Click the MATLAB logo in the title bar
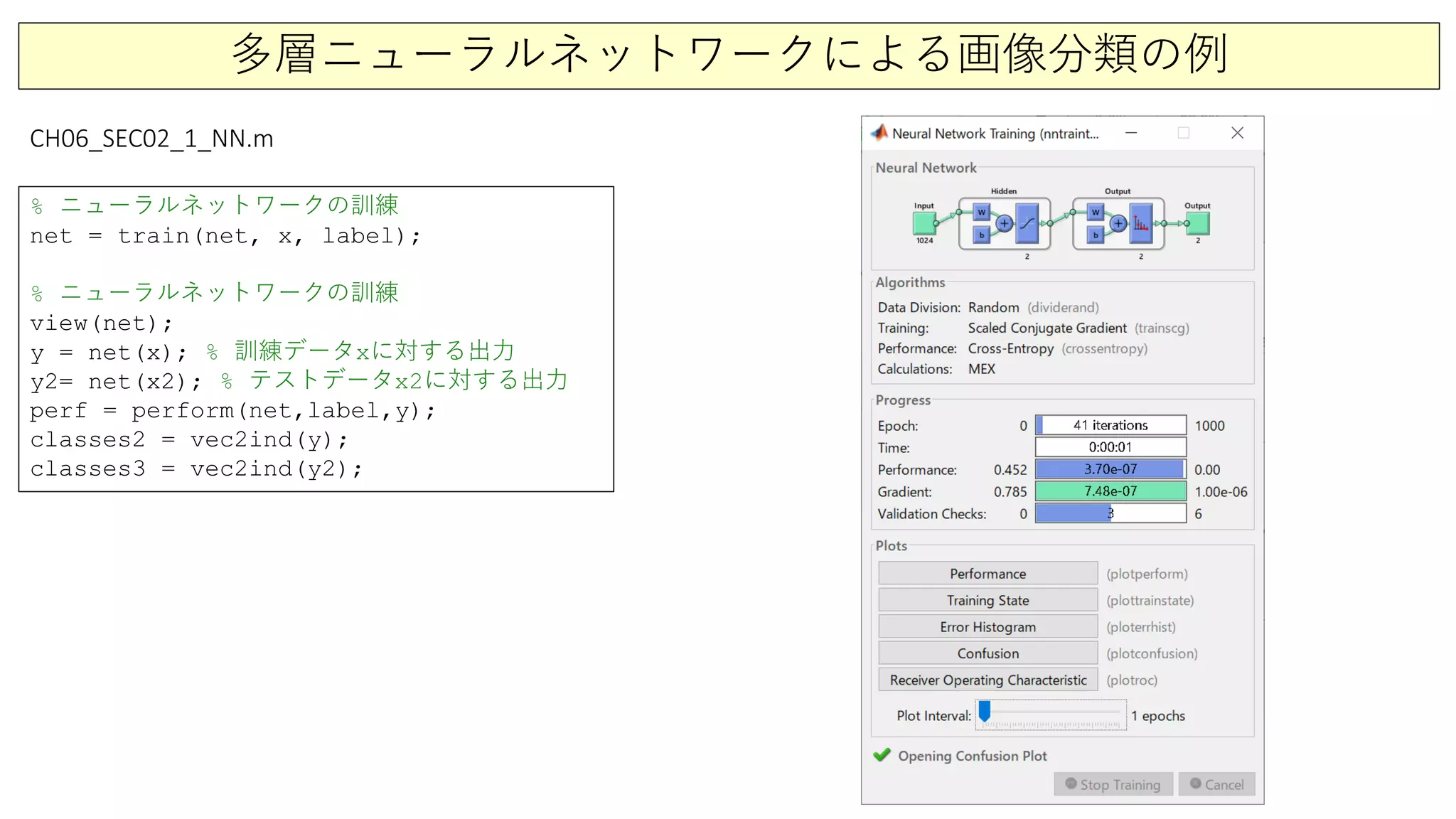Viewport: 1456px width, 819px height. 879,133
